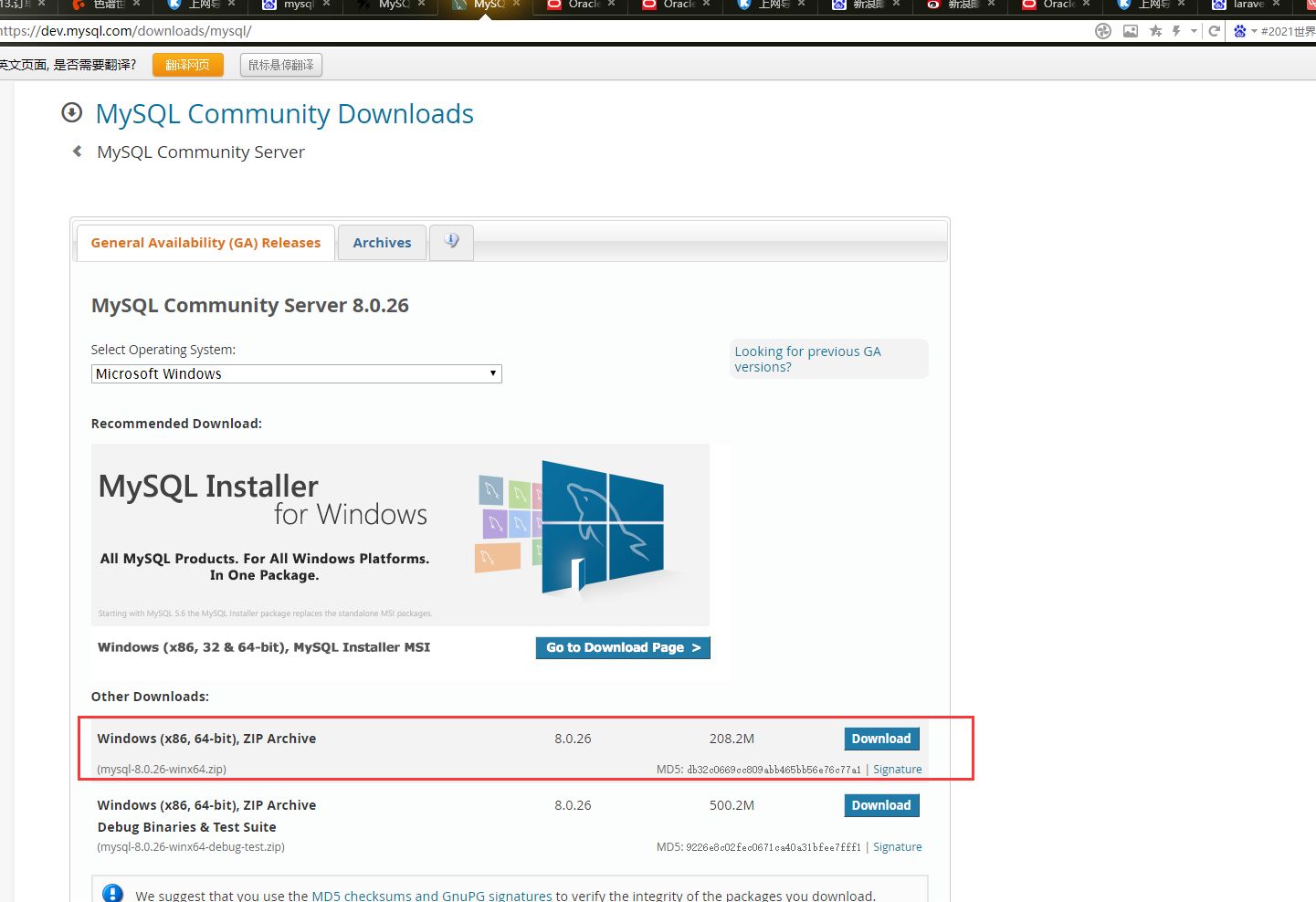Click the Other Downloads: label
Viewport: 1316px width, 902px height.
coord(150,697)
